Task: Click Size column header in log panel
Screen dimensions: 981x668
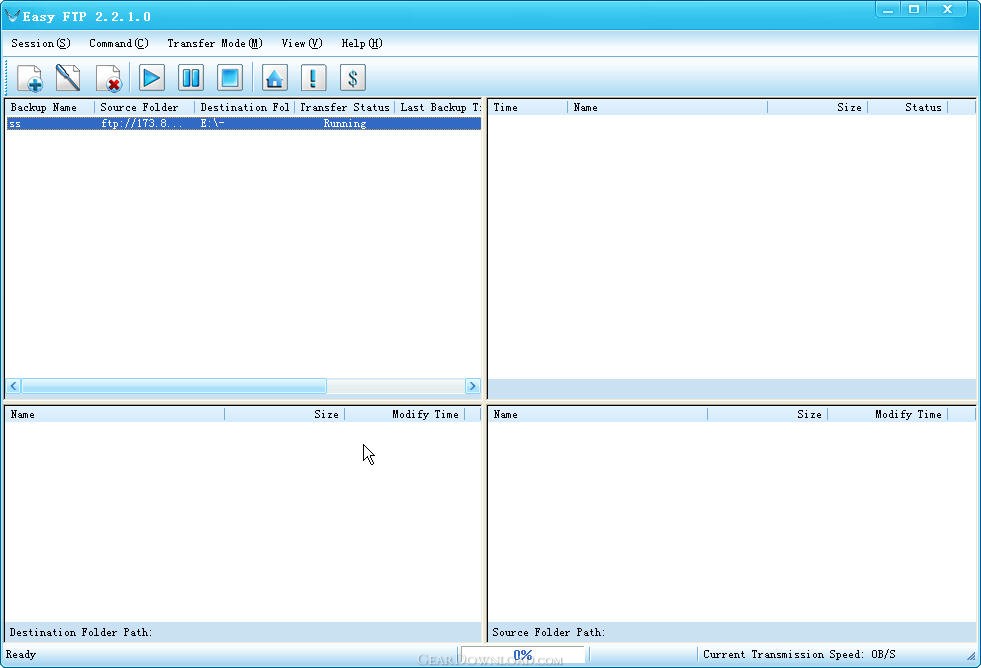Action: click(818, 108)
